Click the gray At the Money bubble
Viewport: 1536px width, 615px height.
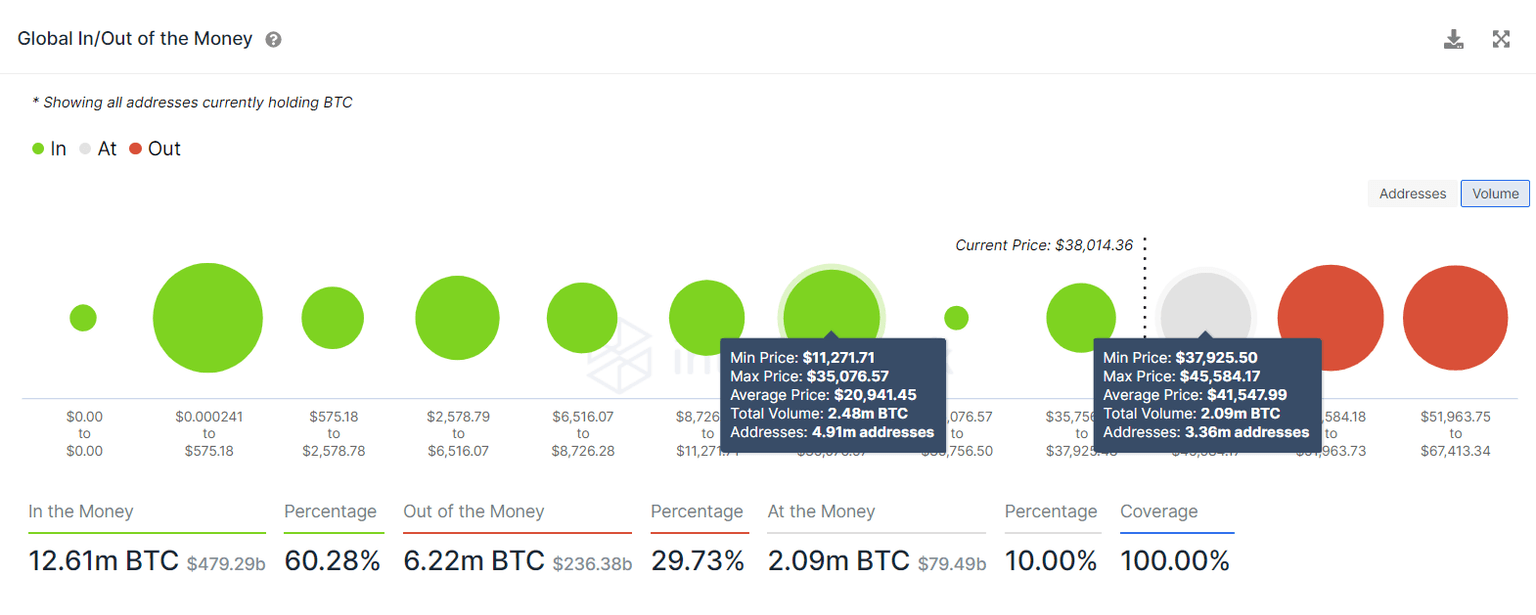[x=1204, y=305]
